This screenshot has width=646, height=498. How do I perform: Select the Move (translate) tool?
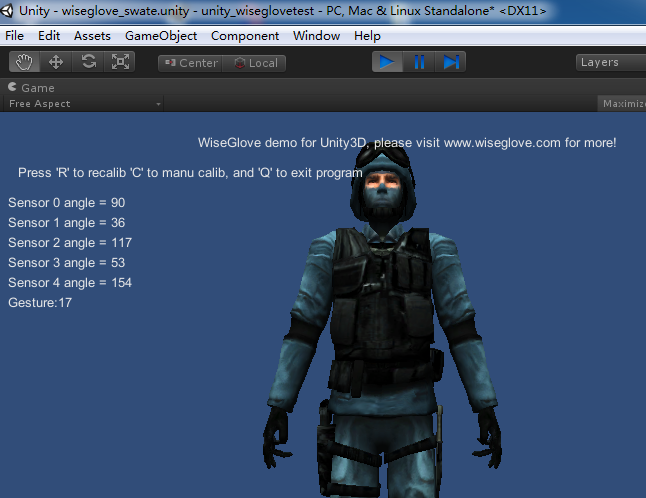(56, 62)
